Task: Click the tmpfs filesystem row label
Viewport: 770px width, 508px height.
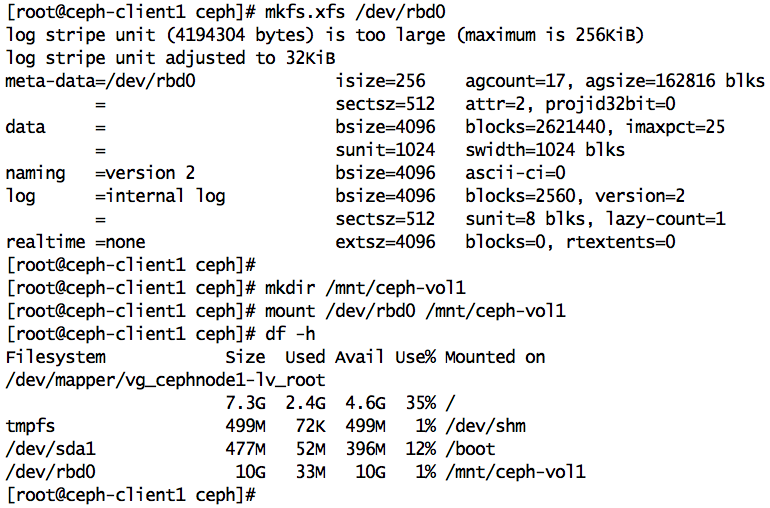Action: 30,426
